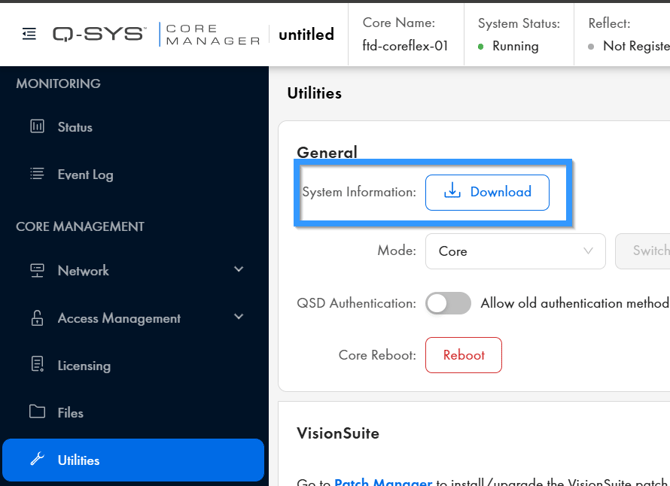Viewport: 670px width, 486px height.
Task: Expand the Network submenu chevron
Action: (x=239, y=269)
